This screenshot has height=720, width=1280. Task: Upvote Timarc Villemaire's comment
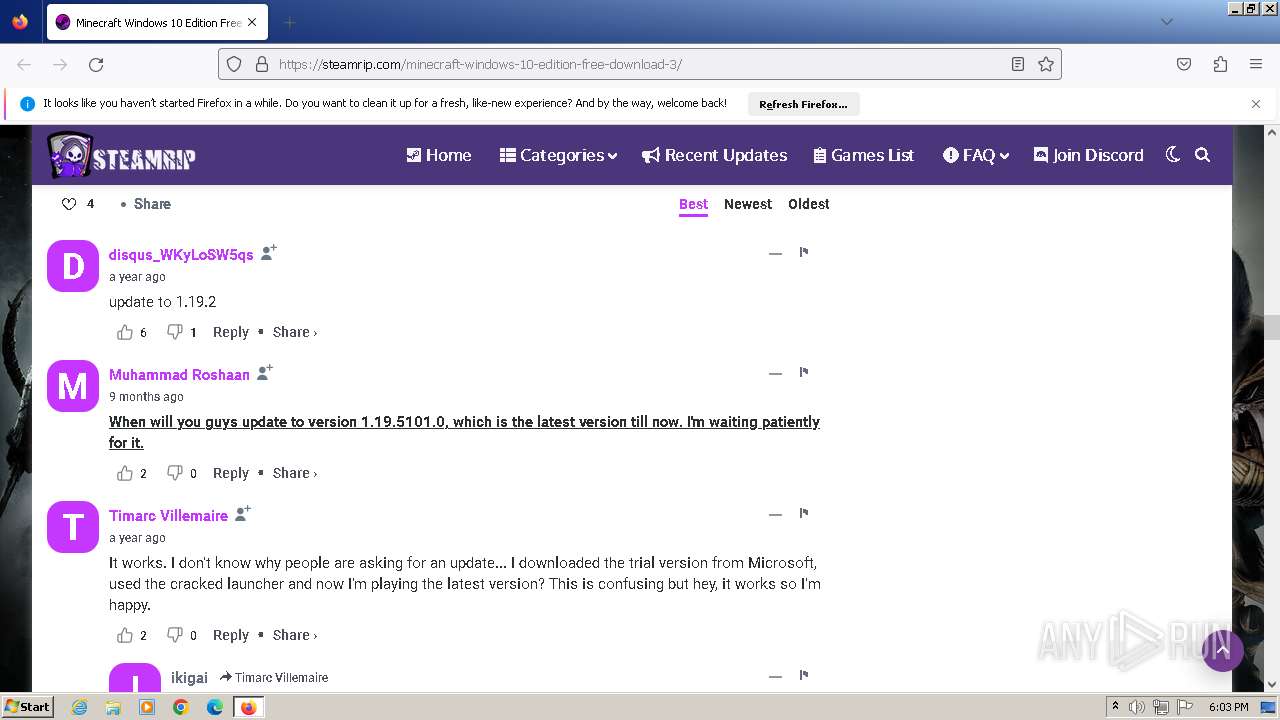pyautogui.click(x=125, y=635)
